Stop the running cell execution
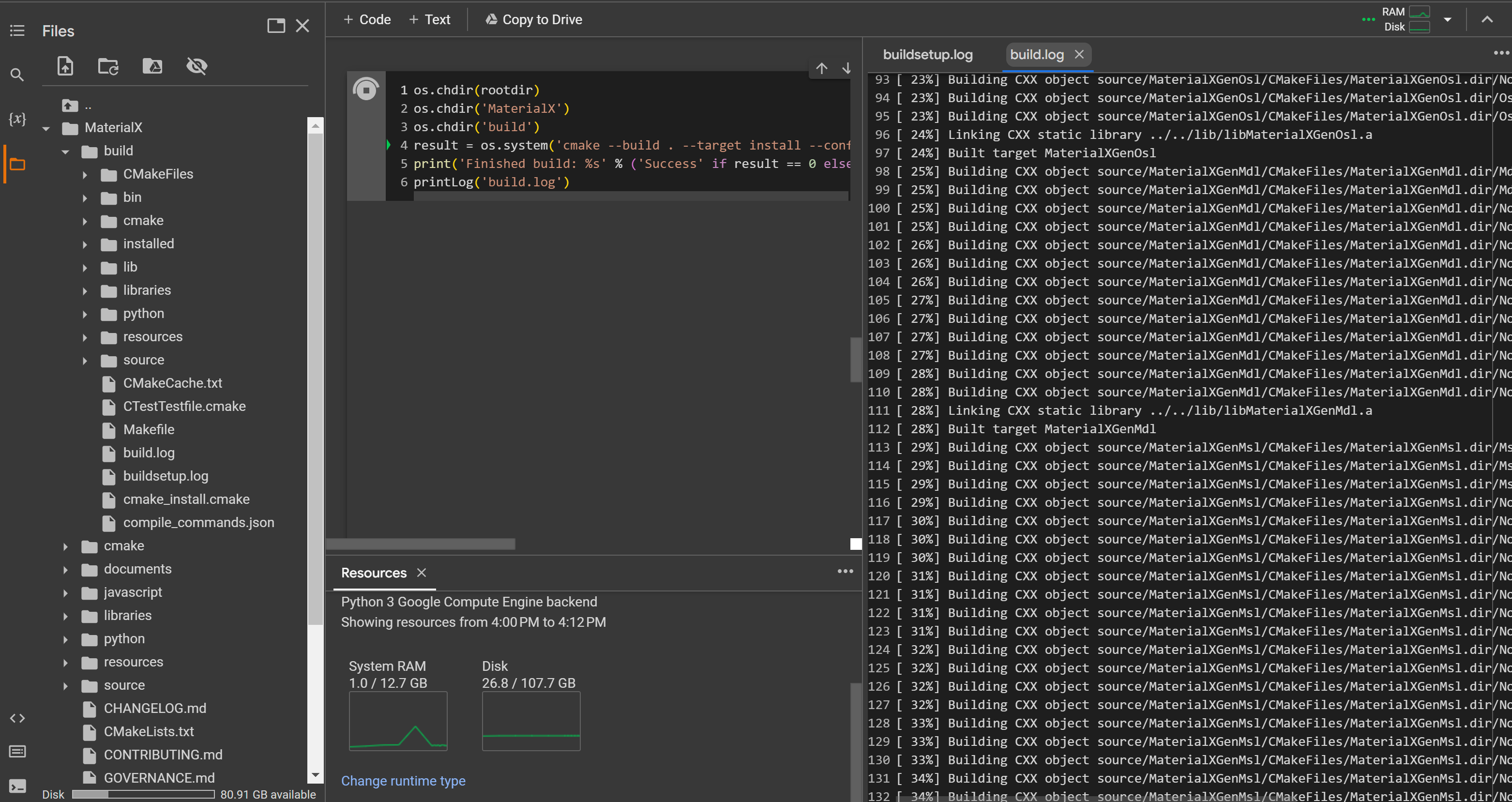Image resolution: width=1512 pixels, height=802 pixels. pos(366,90)
